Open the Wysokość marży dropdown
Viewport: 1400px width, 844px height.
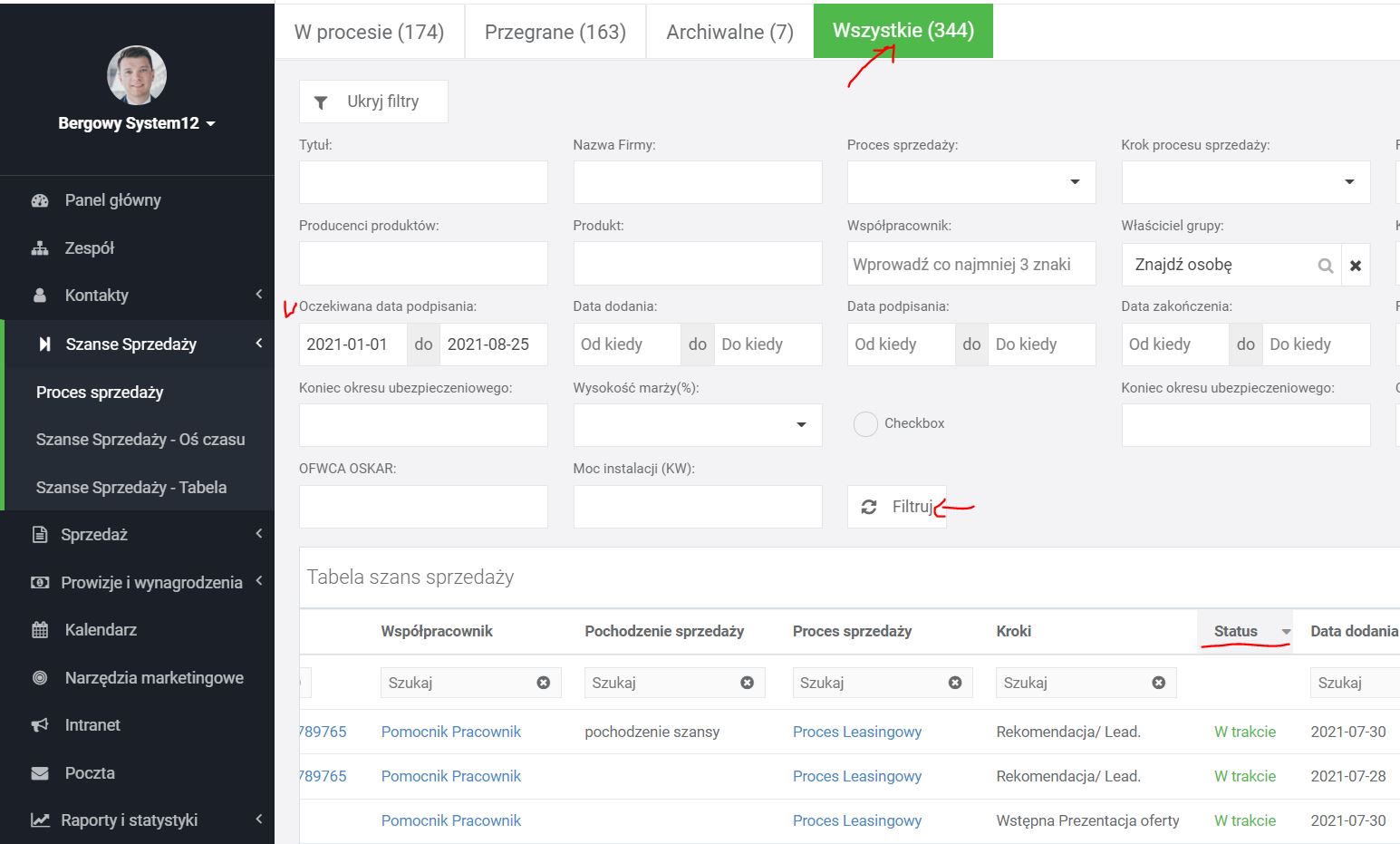[697, 425]
